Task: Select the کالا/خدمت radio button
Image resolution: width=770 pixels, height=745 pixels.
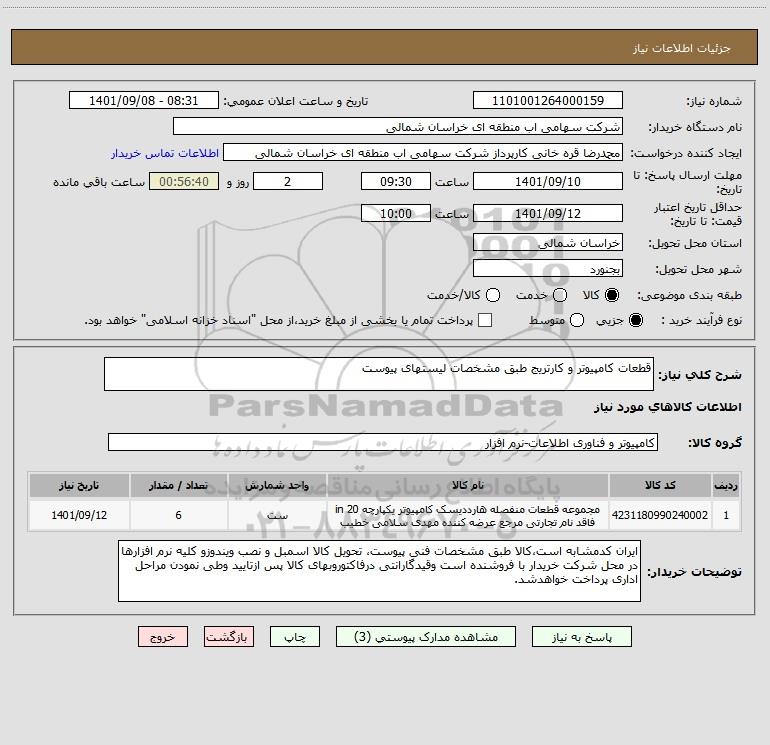Action: coord(493,295)
